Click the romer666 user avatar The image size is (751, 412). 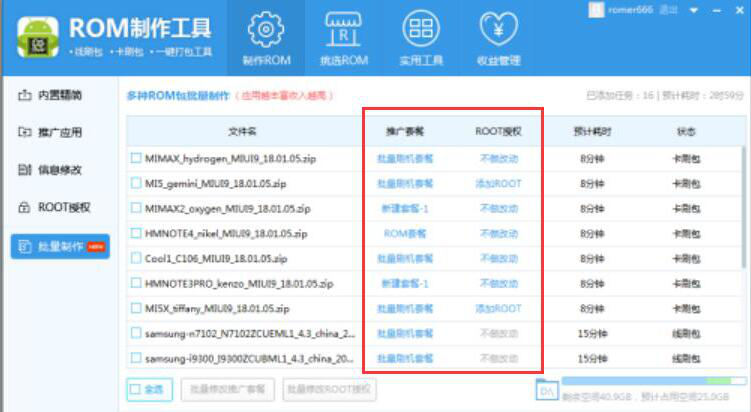[x=596, y=10]
